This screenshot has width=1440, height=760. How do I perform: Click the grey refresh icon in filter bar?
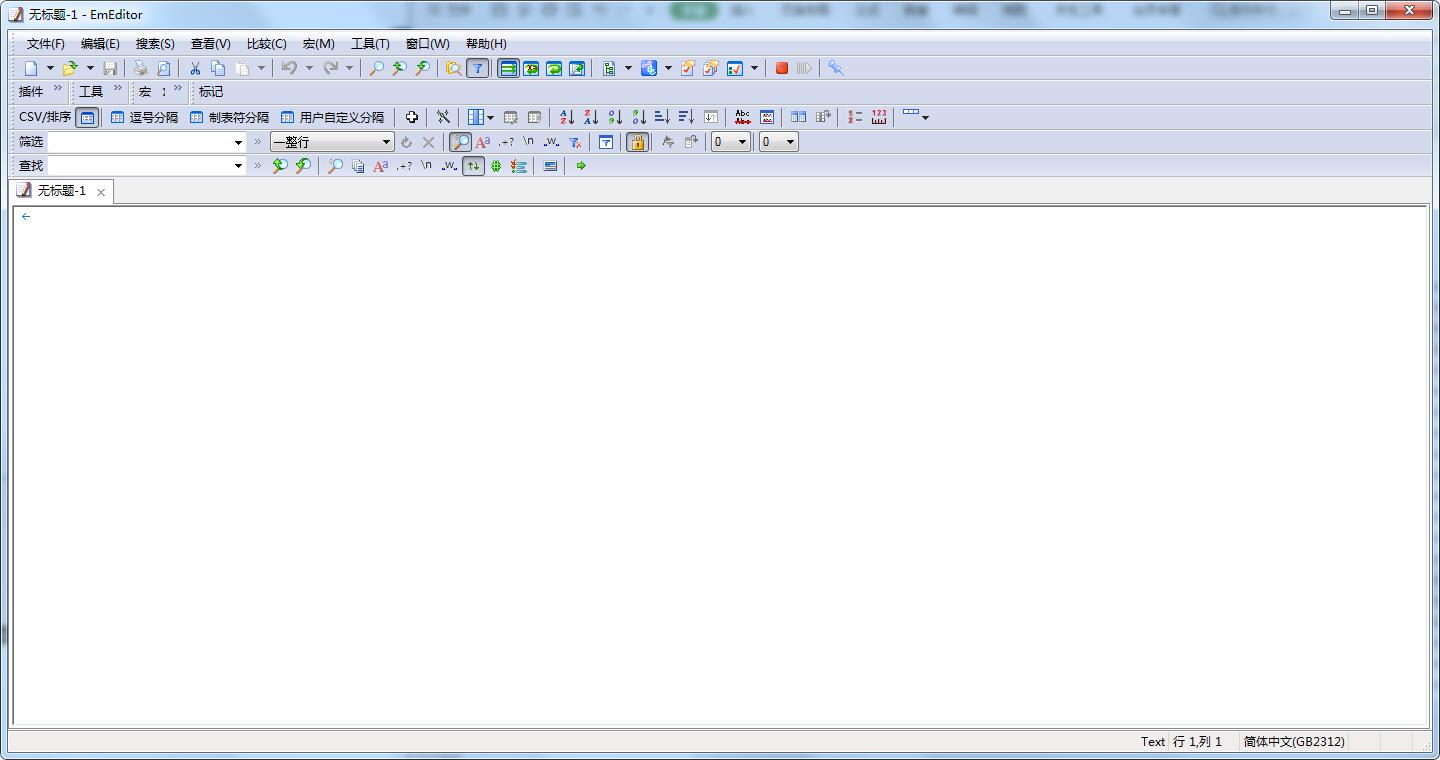click(406, 142)
